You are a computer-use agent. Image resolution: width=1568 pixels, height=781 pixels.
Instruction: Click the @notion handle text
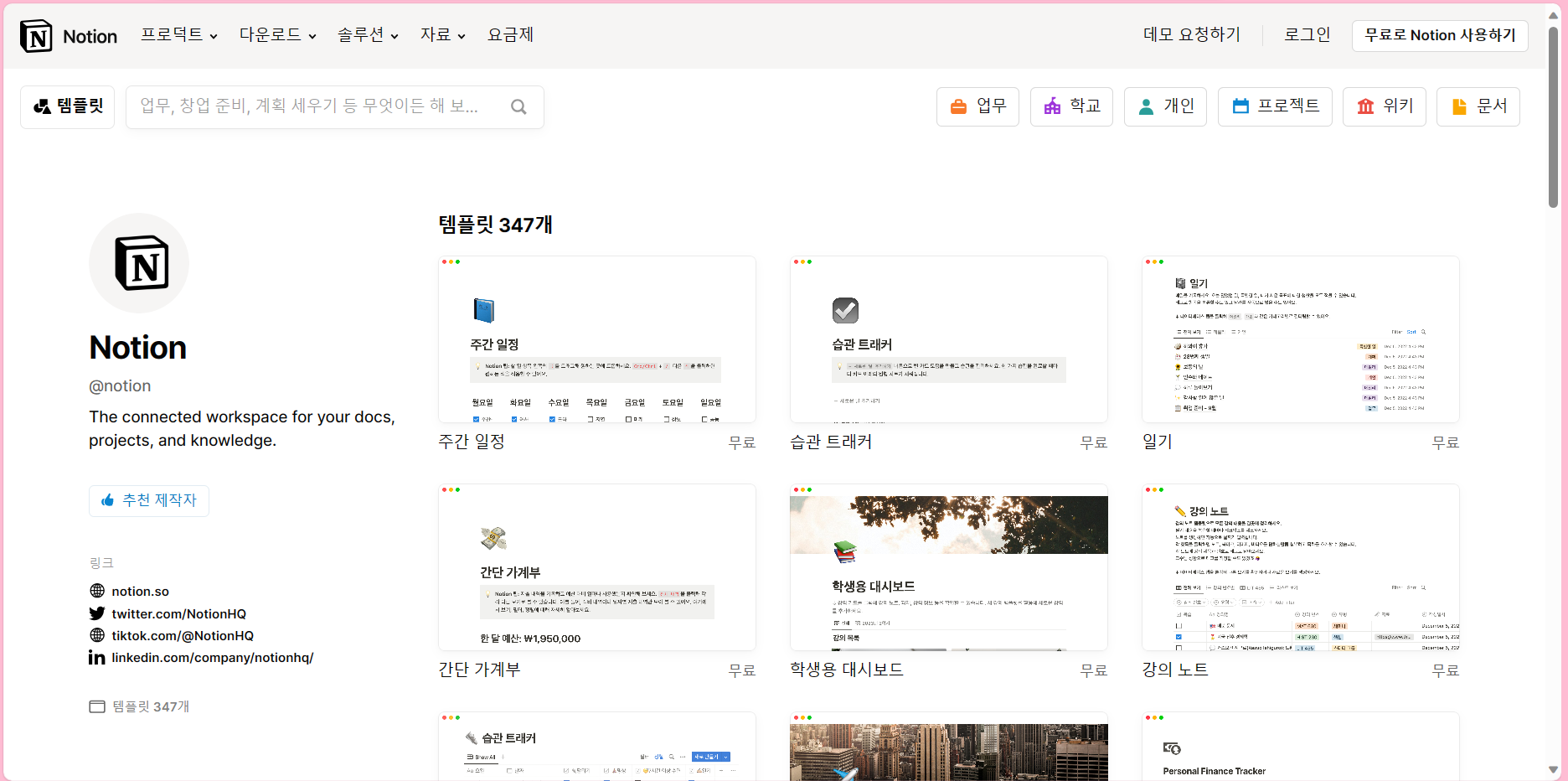[x=120, y=386]
